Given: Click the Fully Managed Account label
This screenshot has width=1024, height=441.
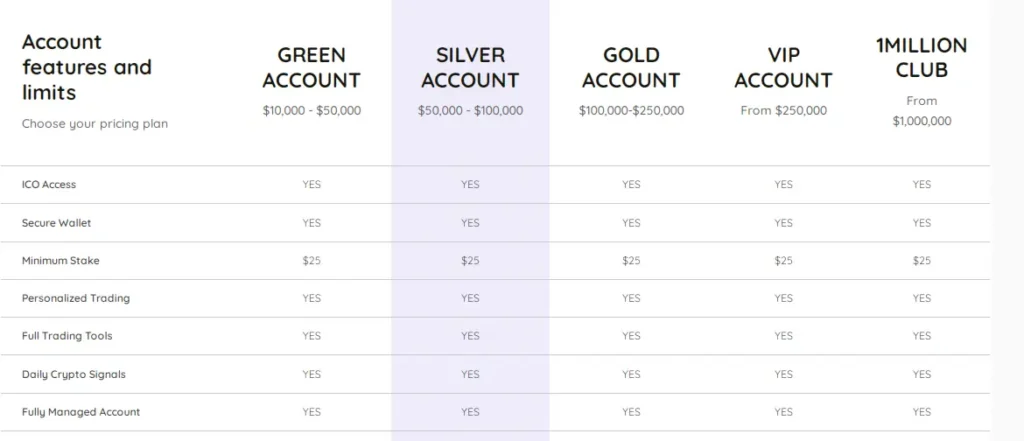Looking at the screenshot, I should (x=81, y=412).
